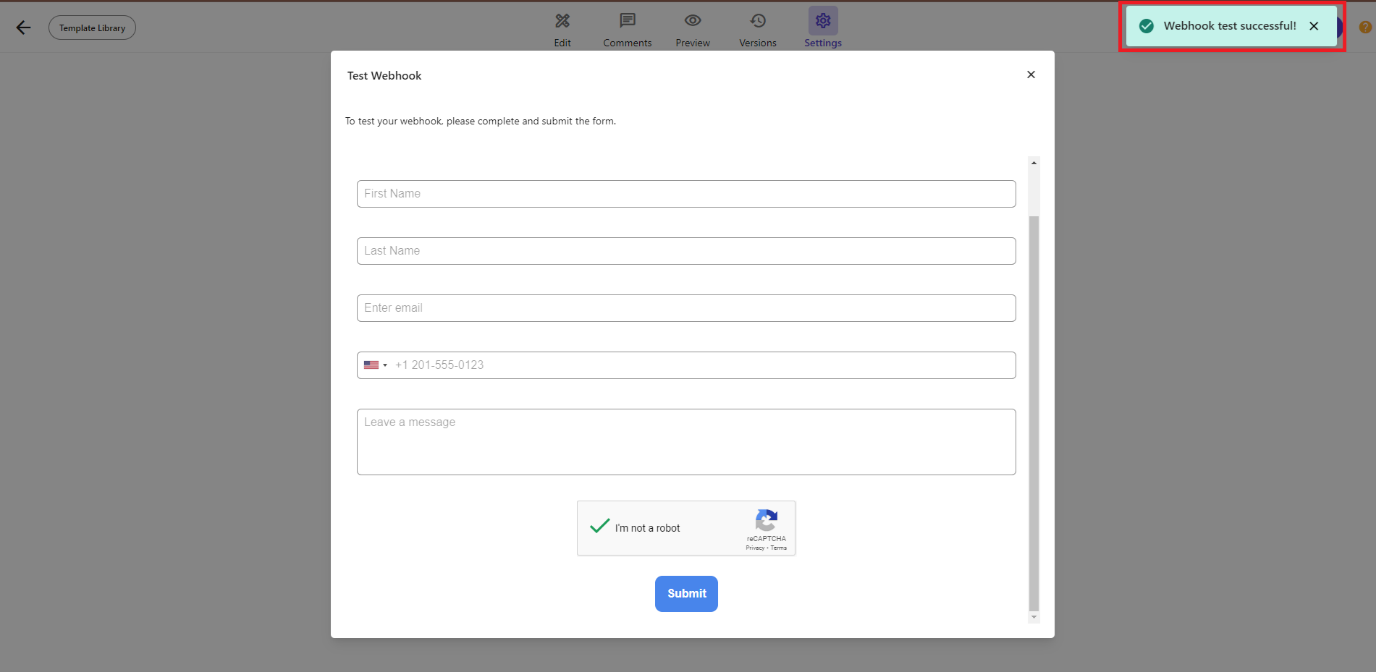1376x672 pixels.
Task: Click the Template Library button
Action: pos(92,28)
